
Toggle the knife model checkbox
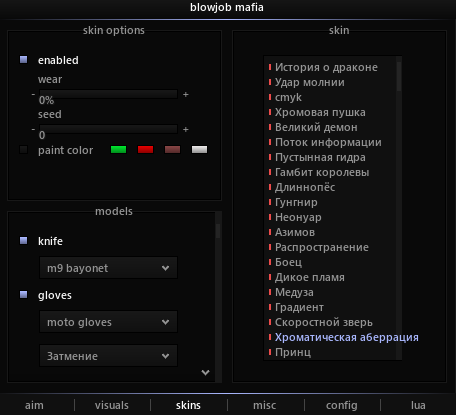[23, 240]
